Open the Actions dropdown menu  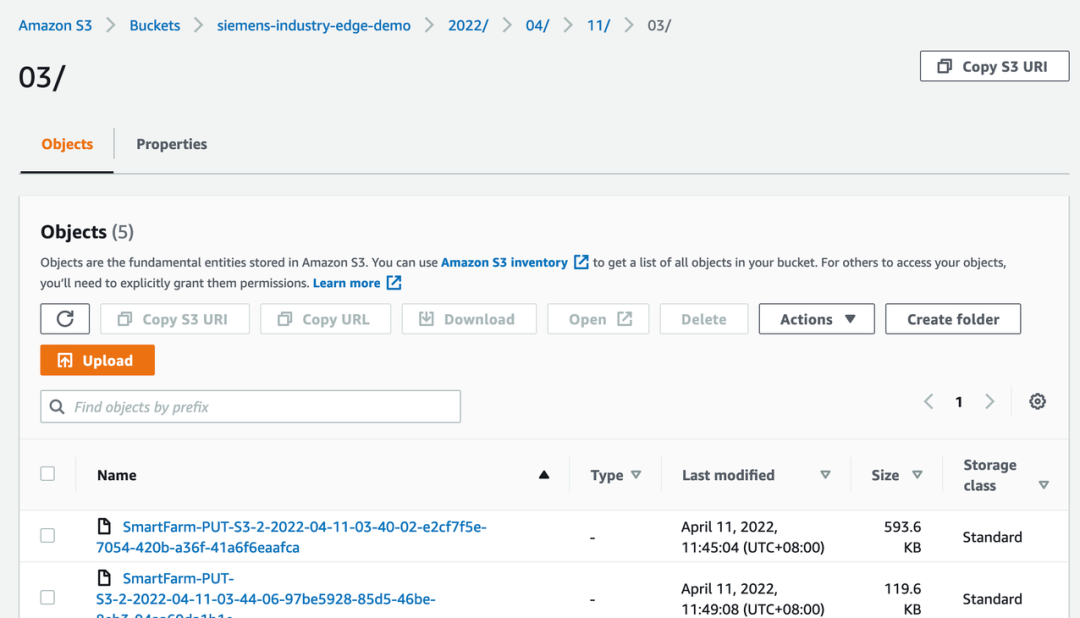(x=817, y=319)
